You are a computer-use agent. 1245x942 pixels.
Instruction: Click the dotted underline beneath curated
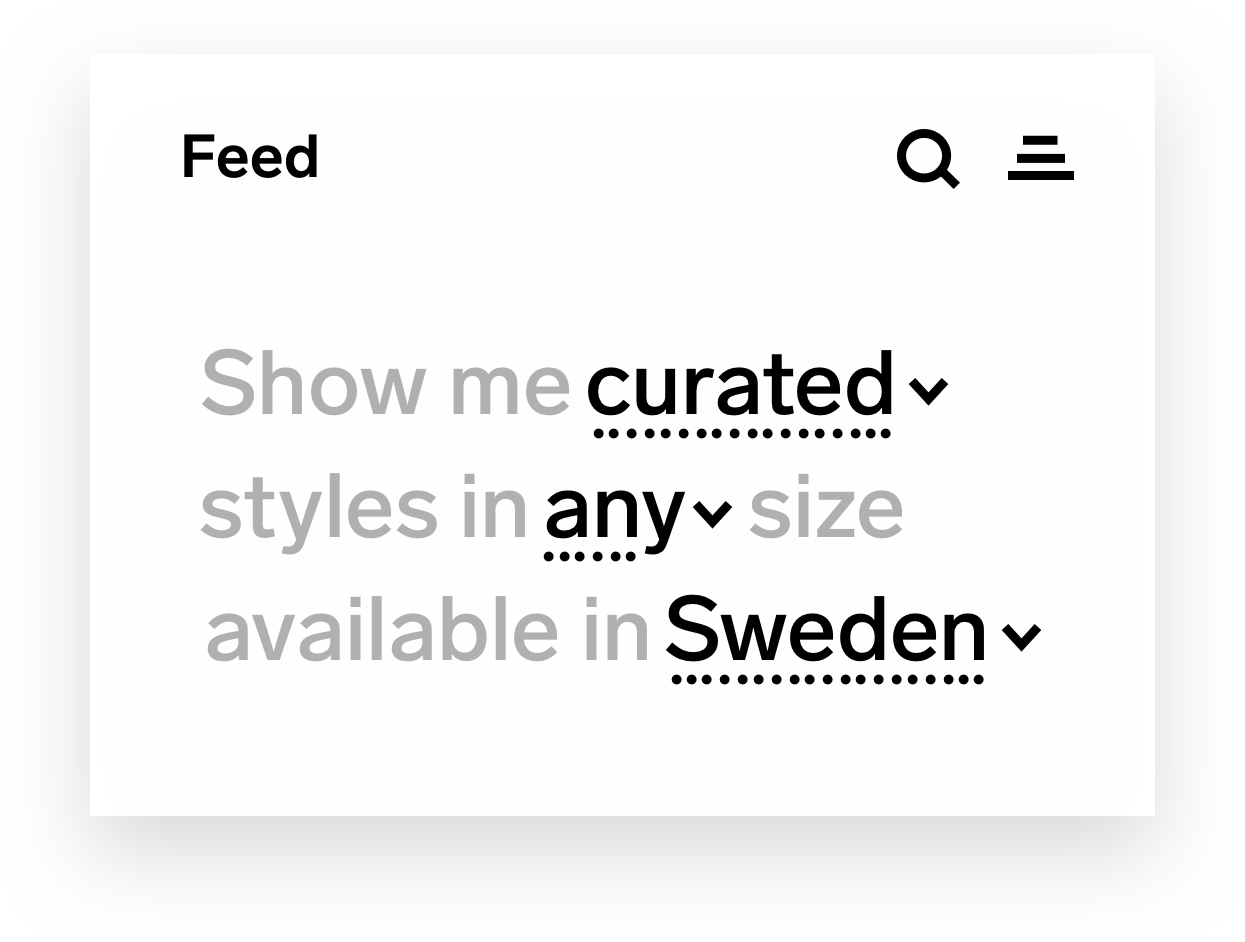741,434
